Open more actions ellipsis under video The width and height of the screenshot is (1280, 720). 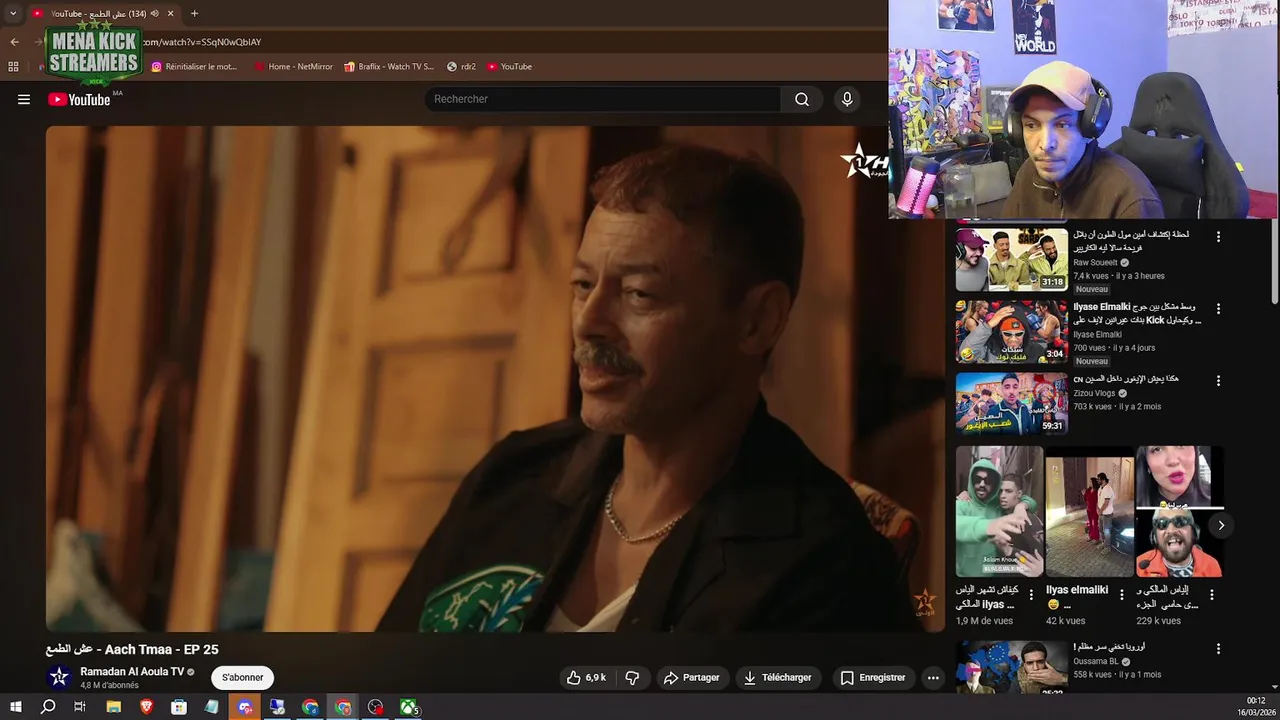[x=933, y=677]
